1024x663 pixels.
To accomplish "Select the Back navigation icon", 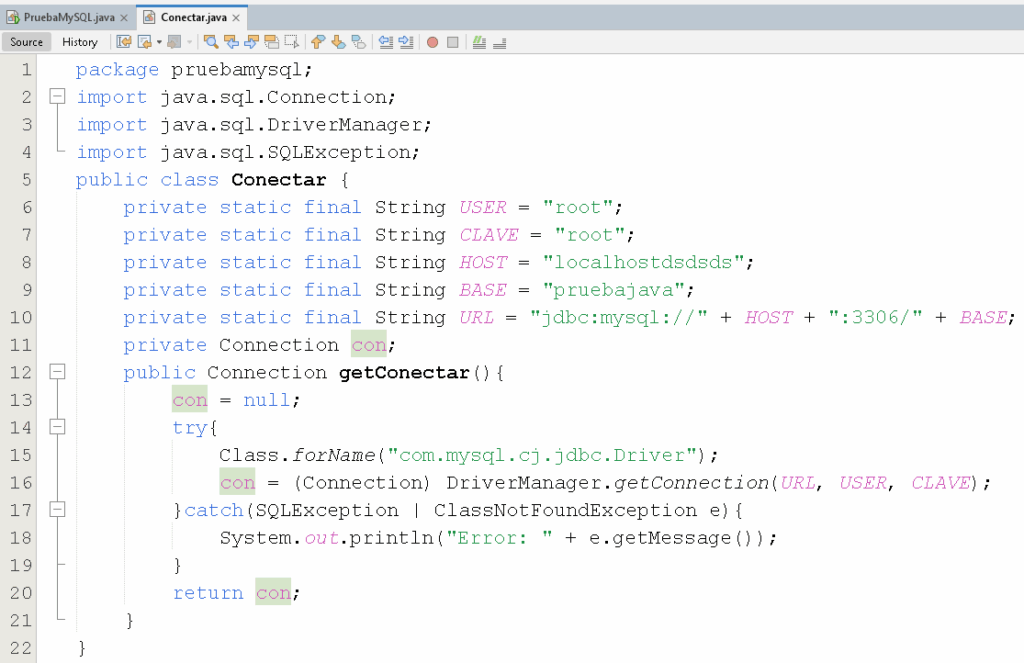I will click(145, 41).
